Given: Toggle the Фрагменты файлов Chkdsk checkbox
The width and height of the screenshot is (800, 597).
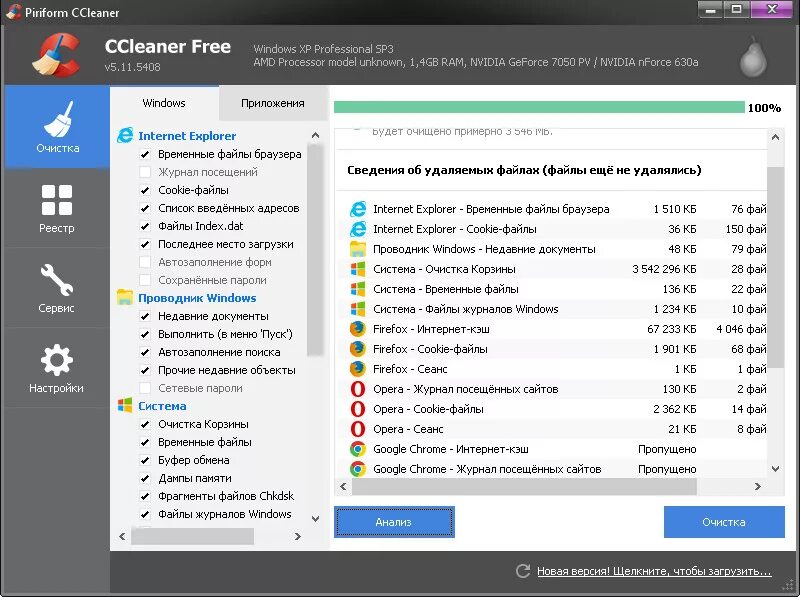Looking at the screenshot, I should [x=145, y=496].
